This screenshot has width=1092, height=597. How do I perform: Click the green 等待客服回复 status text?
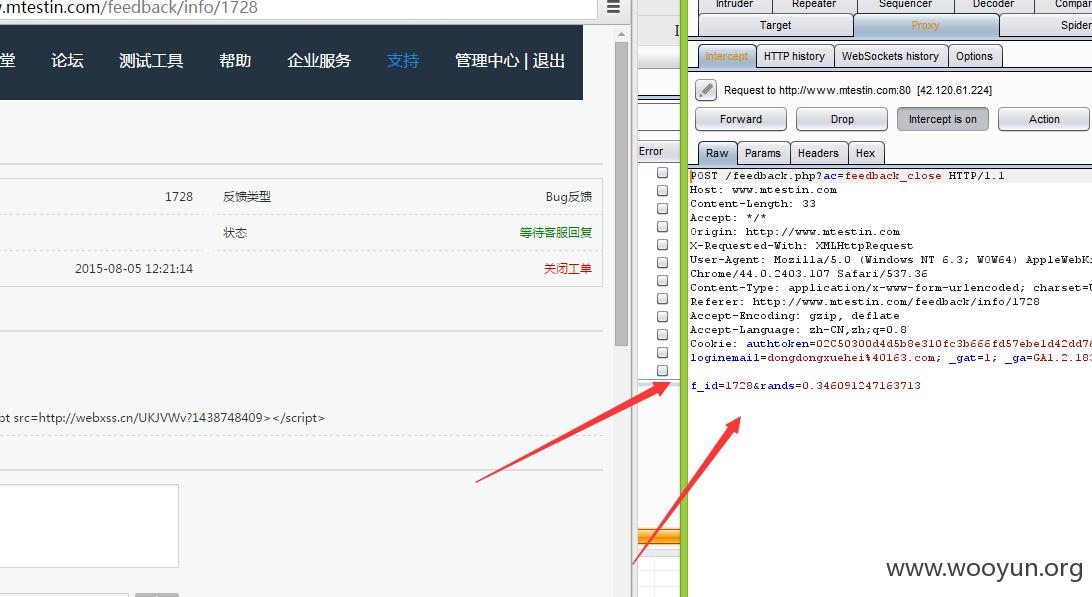point(556,233)
